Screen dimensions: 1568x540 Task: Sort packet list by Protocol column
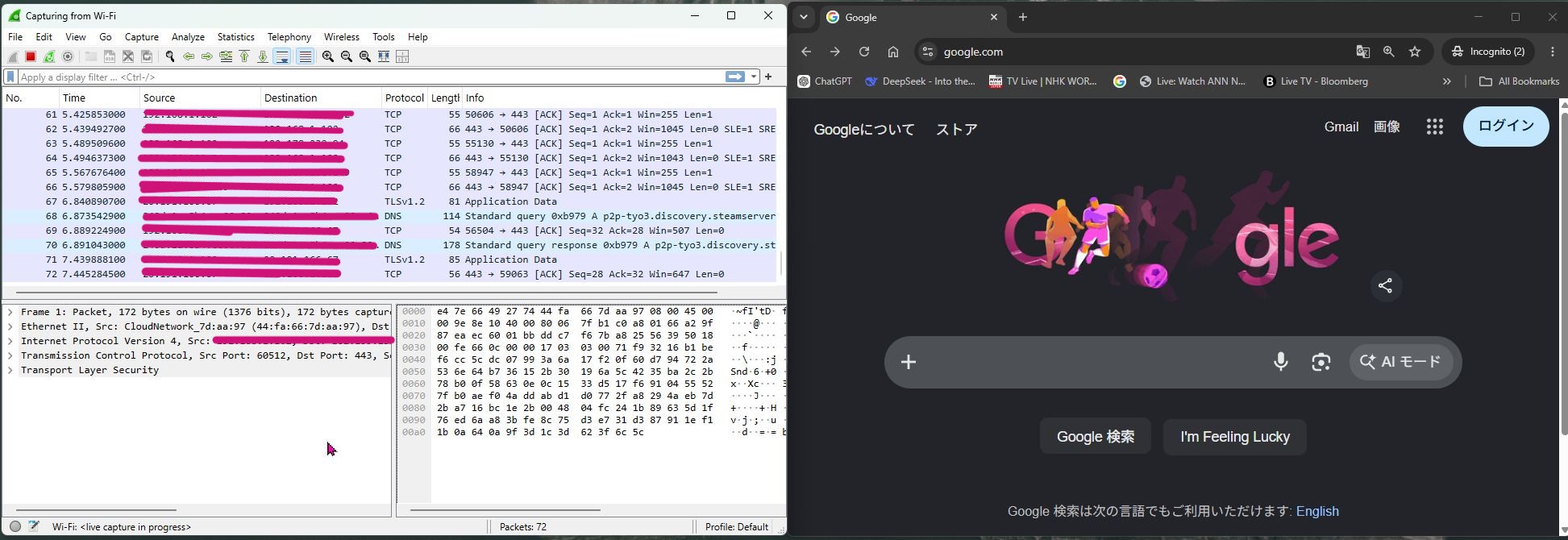click(404, 98)
